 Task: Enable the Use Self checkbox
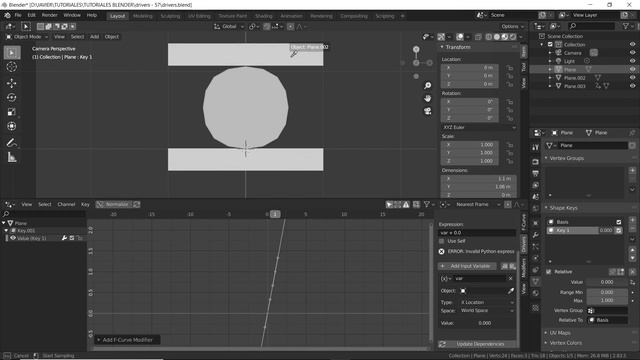[442, 241]
